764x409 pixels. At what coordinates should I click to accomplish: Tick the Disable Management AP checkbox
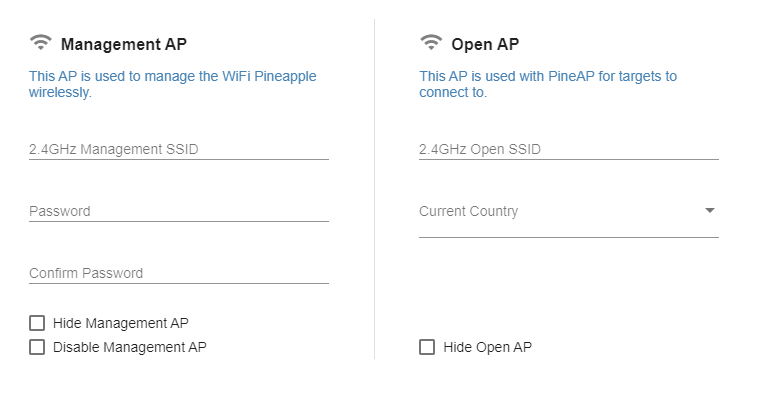(37, 347)
